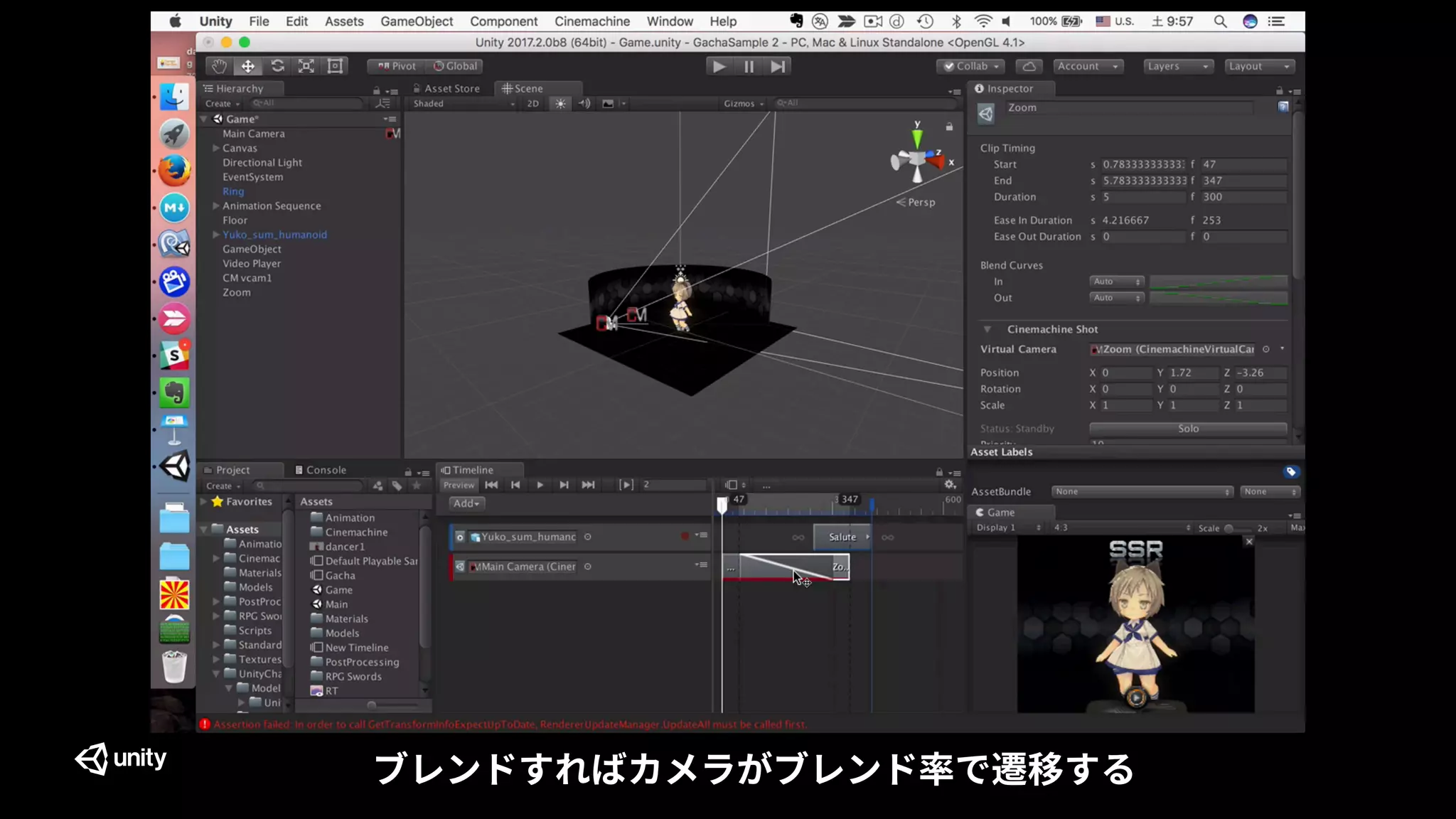Click the Blend Curves Out curve preview
The height and width of the screenshot is (819, 1456).
1219,298
